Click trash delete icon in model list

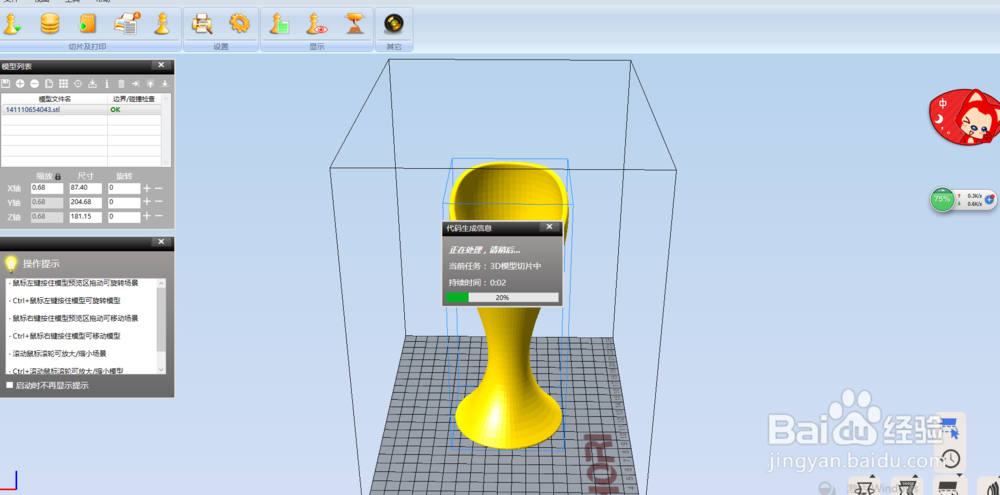(121, 84)
